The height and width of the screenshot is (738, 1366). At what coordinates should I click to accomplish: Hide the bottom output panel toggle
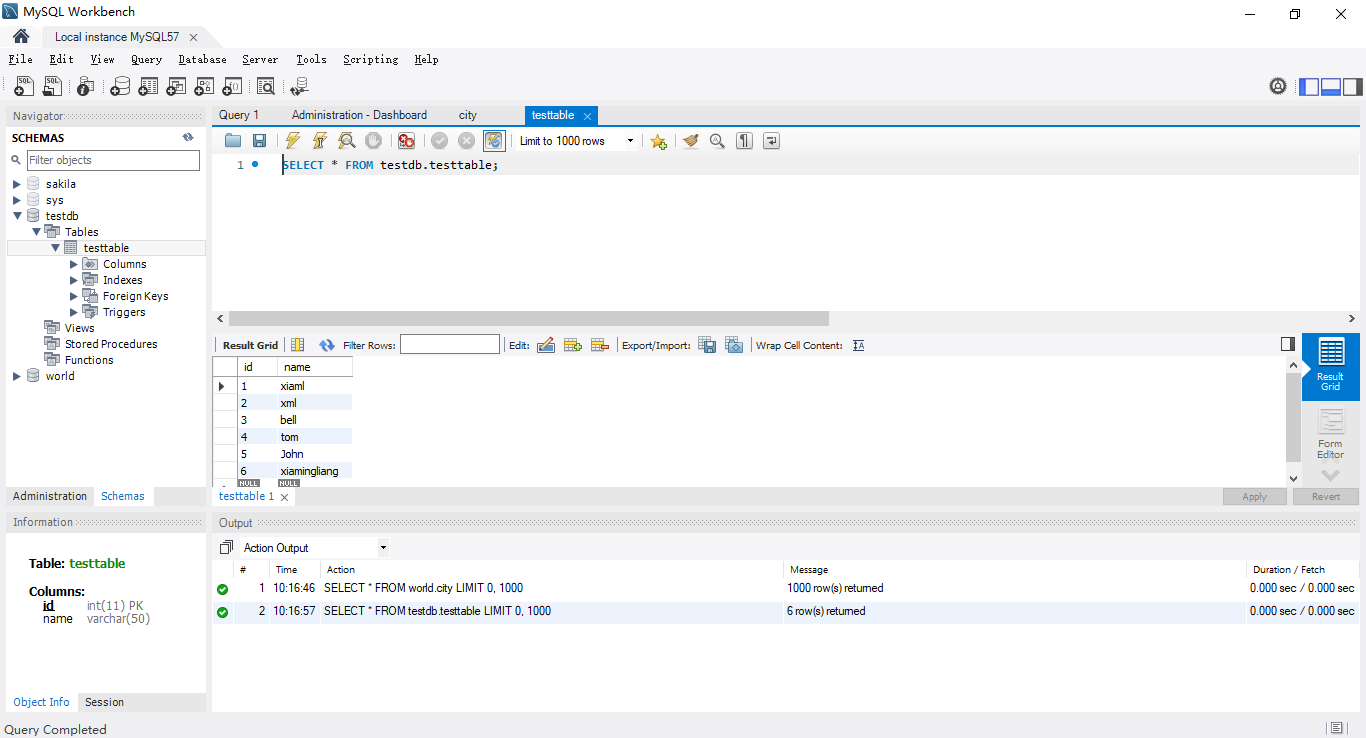(x=1331, y=87)
